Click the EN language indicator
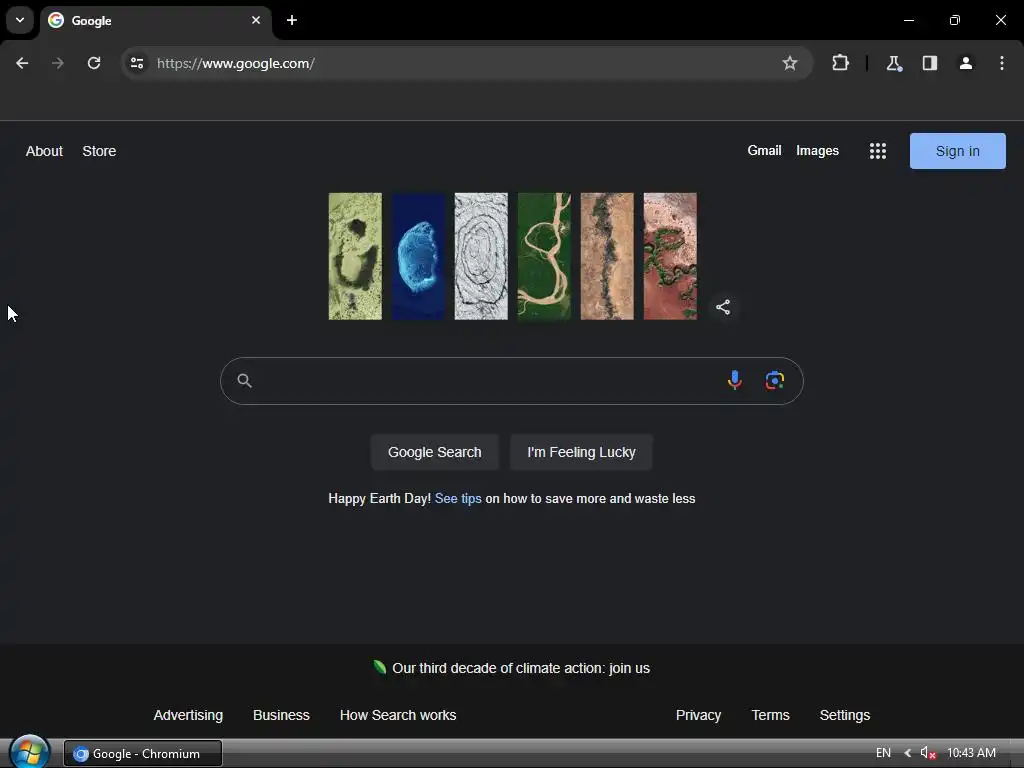Screen dimensions: 1024x768 coord(883,753)
